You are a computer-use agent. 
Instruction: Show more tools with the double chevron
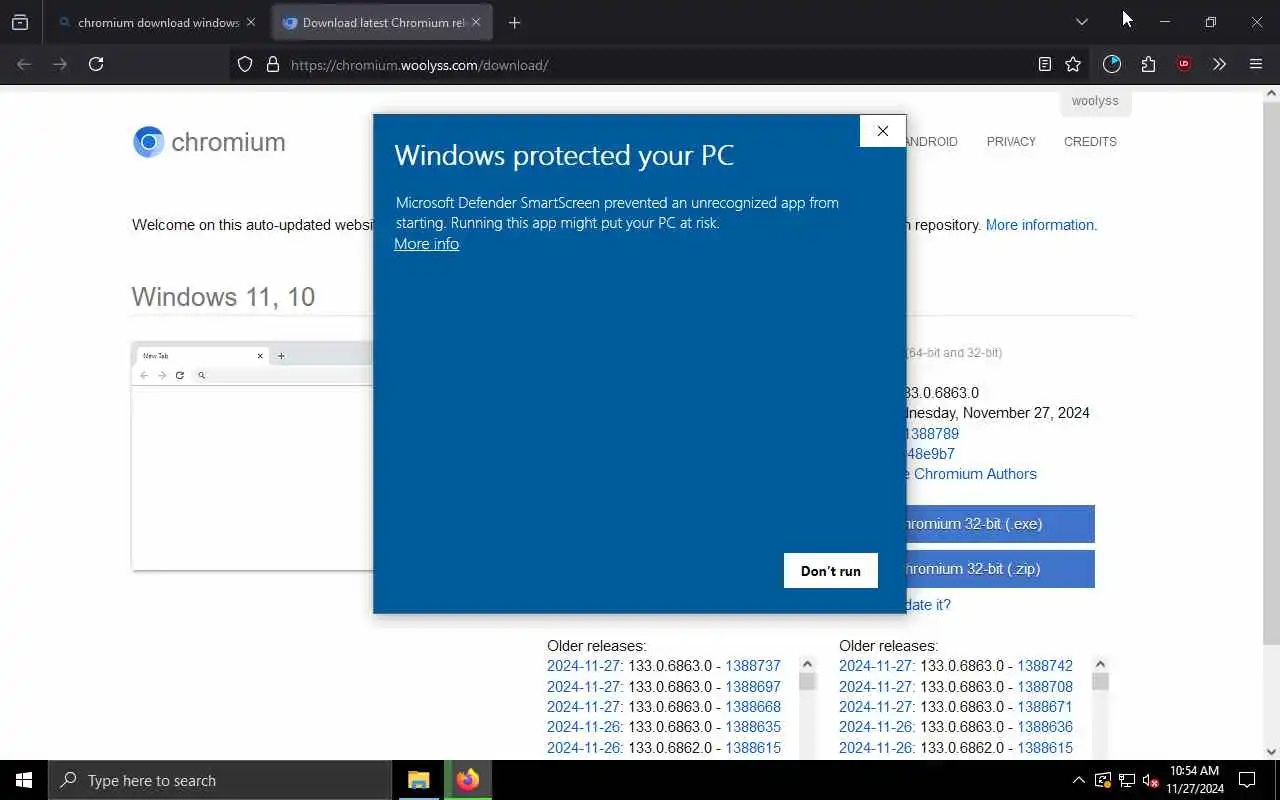1219,64
